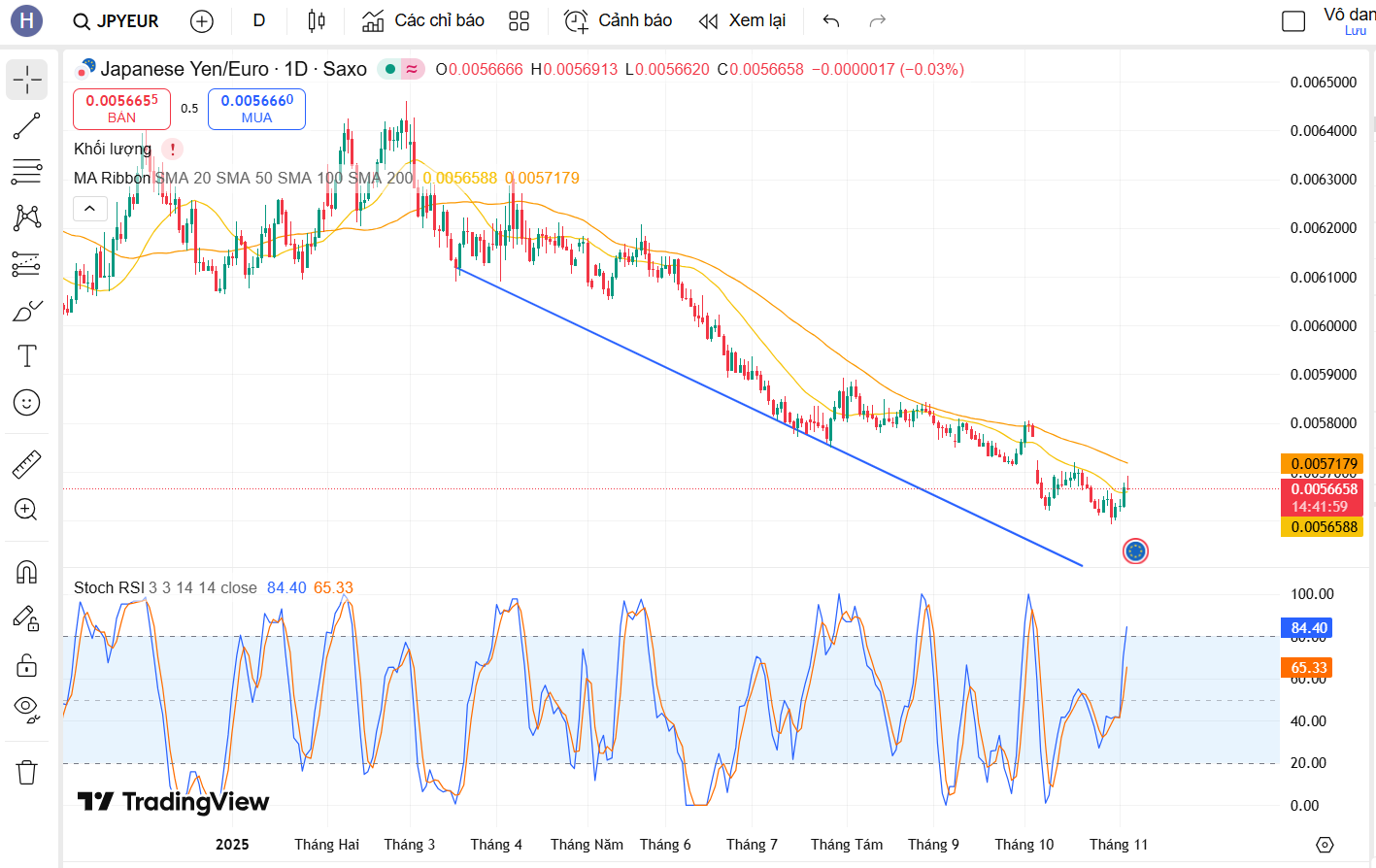
Task: Delete drawings with the trash icon
Action: [x=26, y=773]
